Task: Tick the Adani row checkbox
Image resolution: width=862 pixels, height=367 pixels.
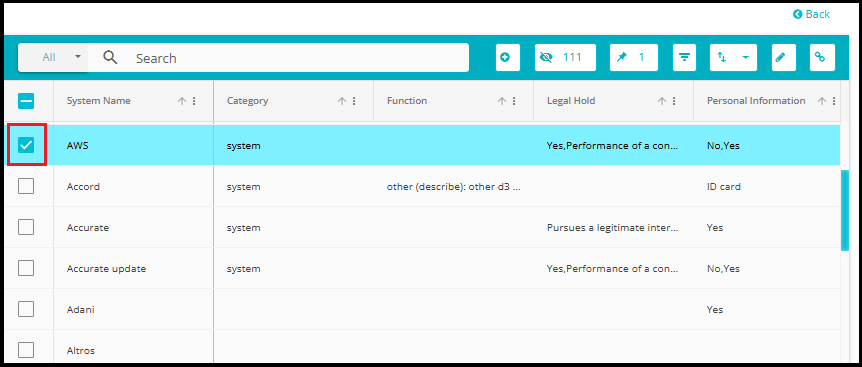Action: pos(26,309)
